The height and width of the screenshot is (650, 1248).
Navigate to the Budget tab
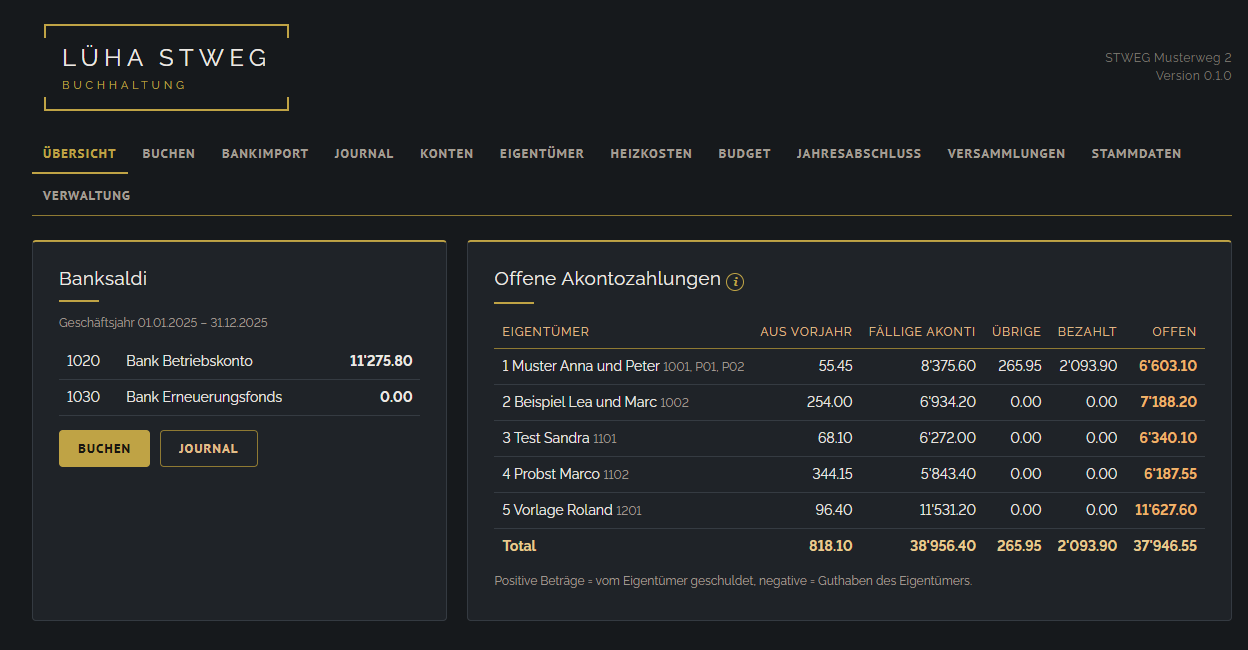(x=744, y=153)
